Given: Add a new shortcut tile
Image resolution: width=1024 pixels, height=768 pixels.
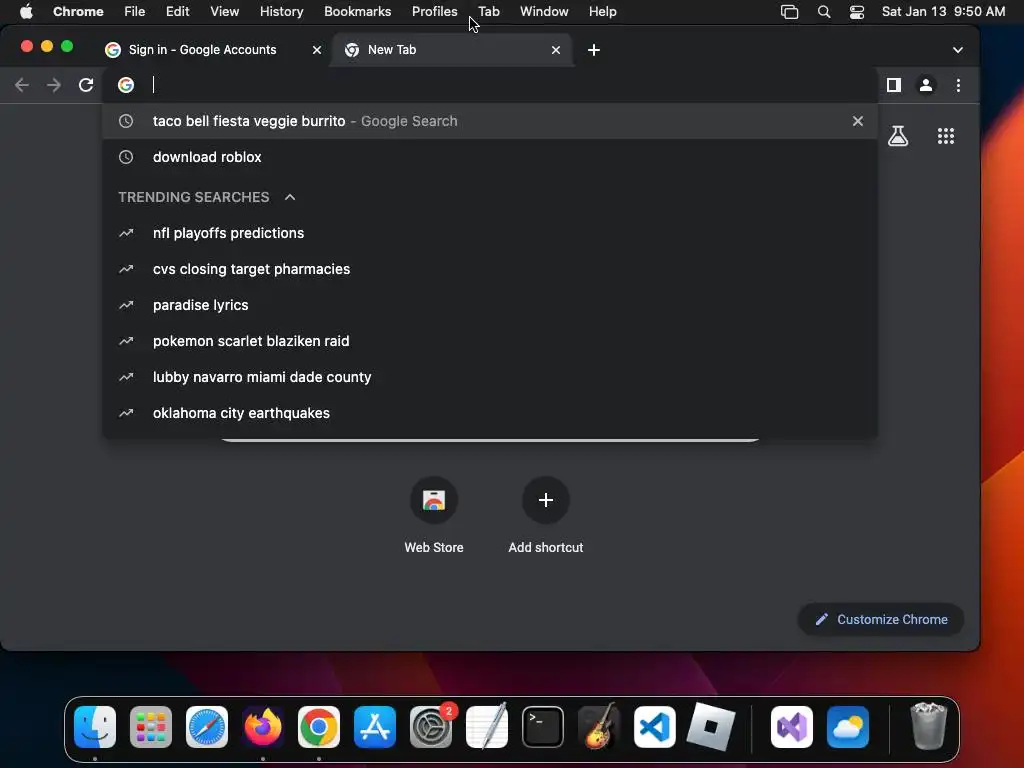Looking at the screenshot, I should click(545, 515).
